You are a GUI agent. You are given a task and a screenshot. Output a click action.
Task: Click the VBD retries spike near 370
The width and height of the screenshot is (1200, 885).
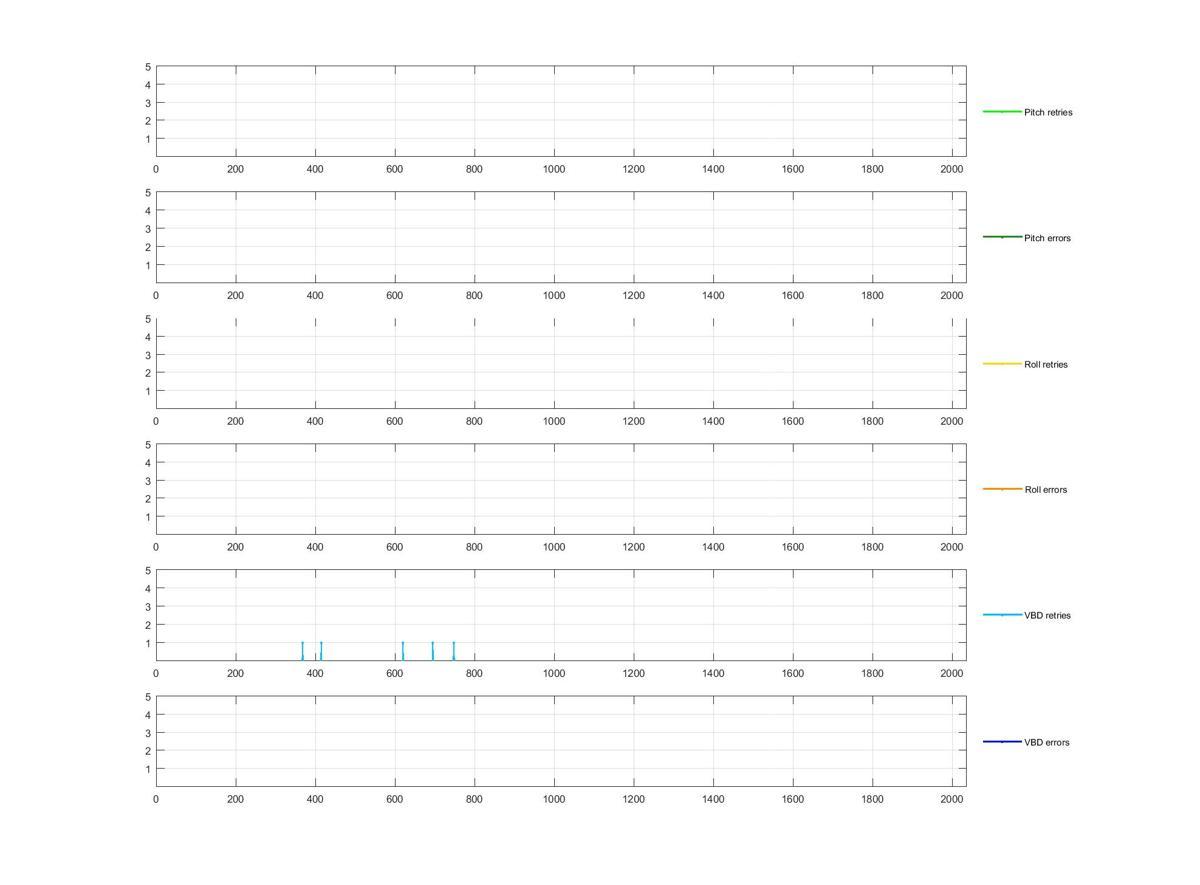(302, 651)
